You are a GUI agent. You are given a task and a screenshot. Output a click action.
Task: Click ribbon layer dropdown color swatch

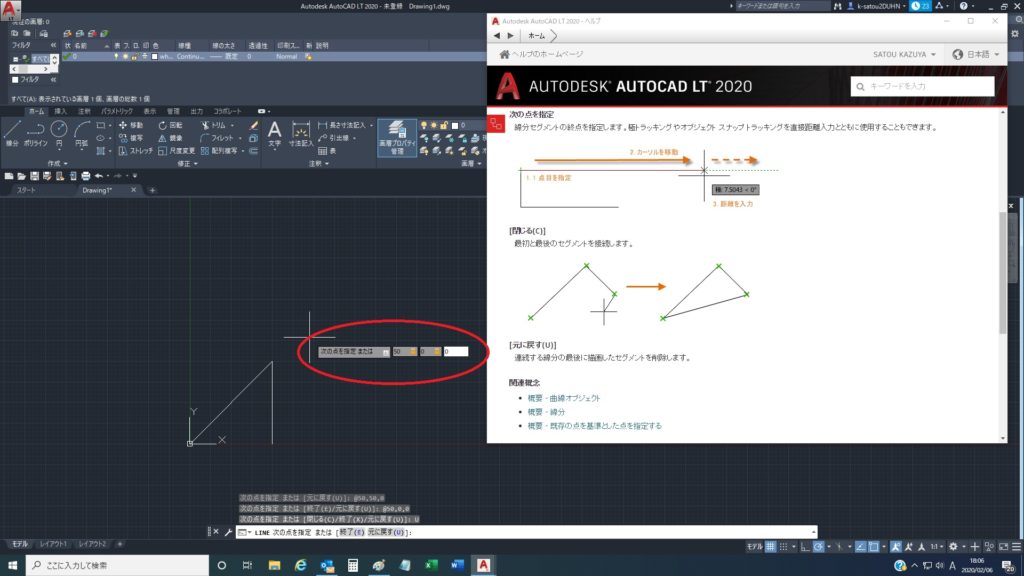[x=455, y=125]
